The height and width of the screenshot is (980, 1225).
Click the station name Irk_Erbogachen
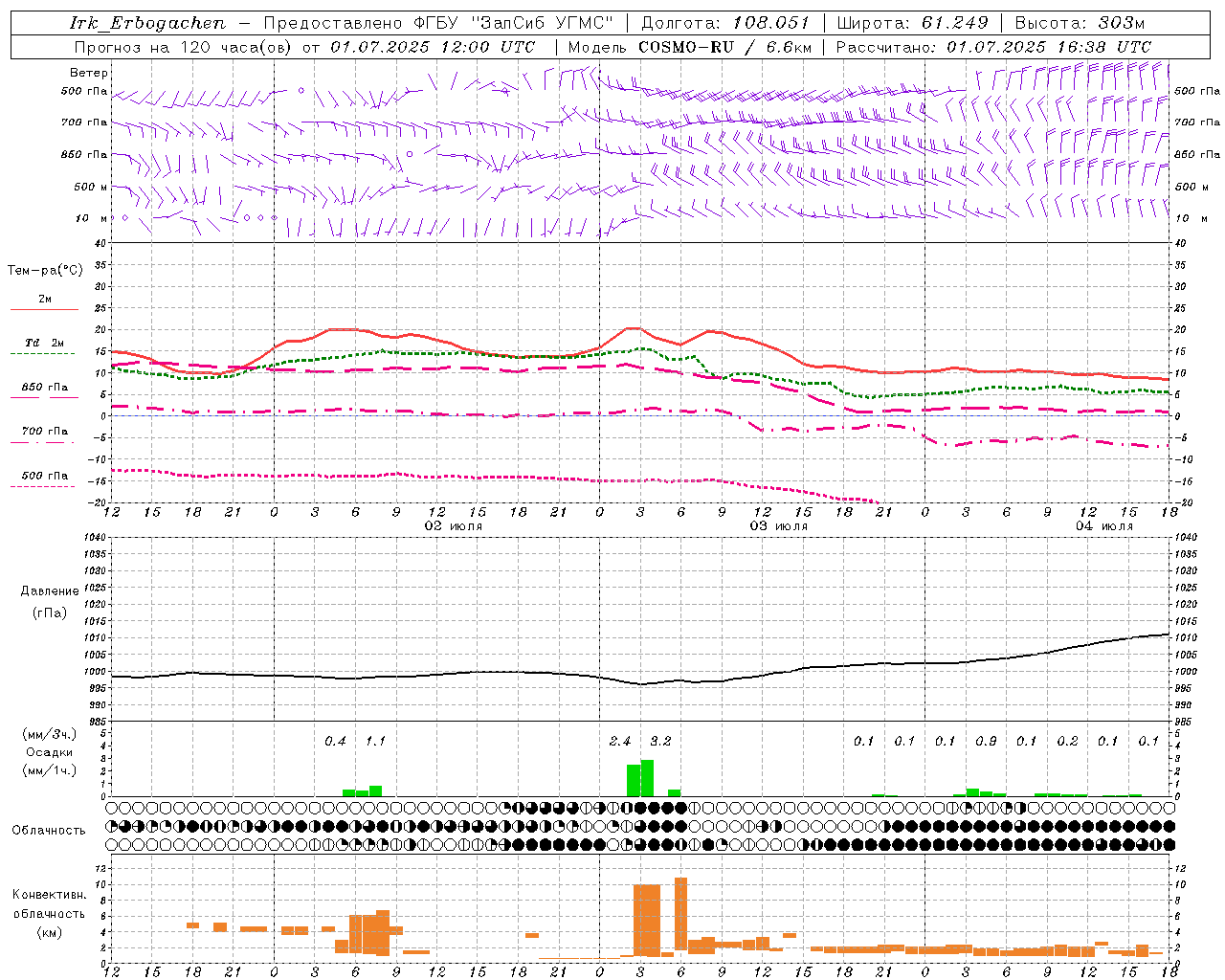point(147,23)
